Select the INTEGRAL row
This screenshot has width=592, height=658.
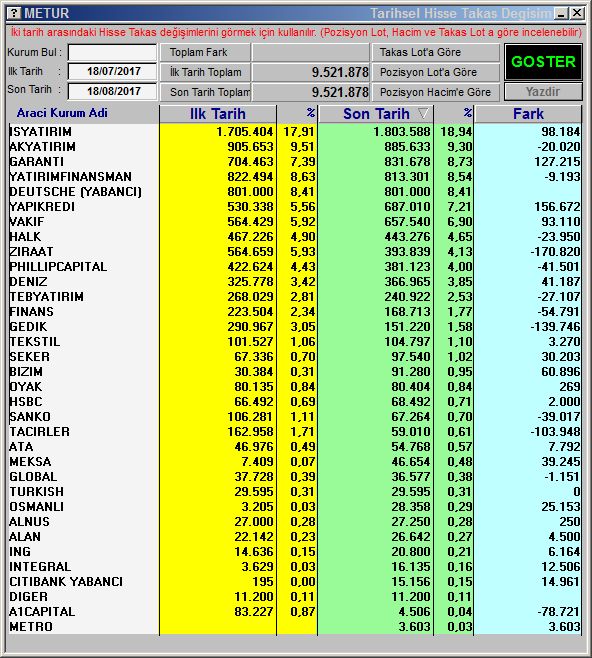tap(295, 567)
